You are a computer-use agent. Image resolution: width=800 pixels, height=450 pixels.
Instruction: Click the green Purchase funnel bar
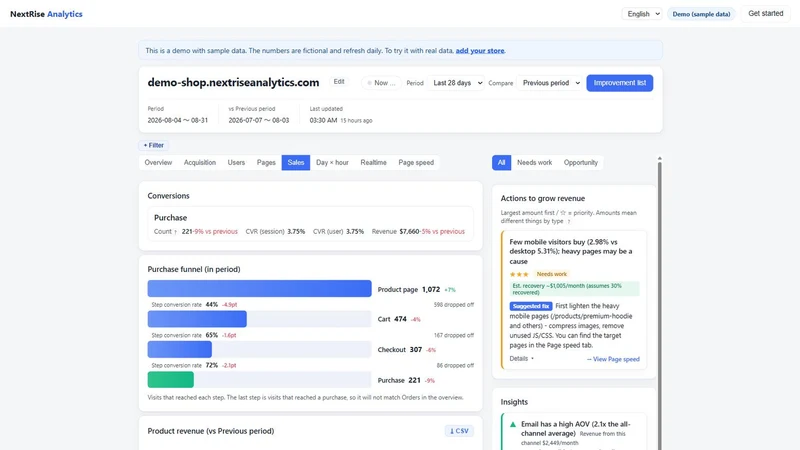tap(170, 380)
